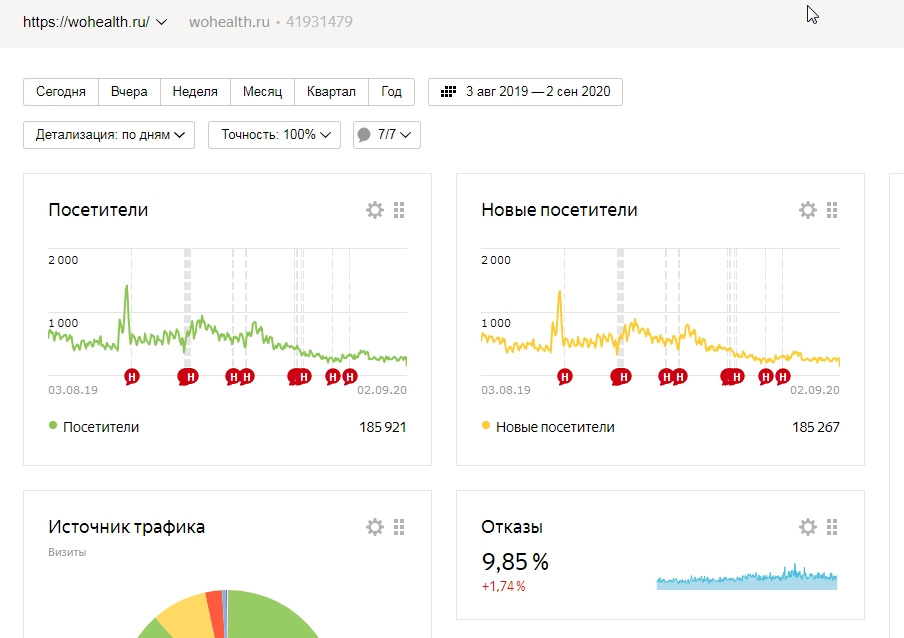Select the Квартал period tab
This screenshot has height=638, width=904.
tap(331, 92)
